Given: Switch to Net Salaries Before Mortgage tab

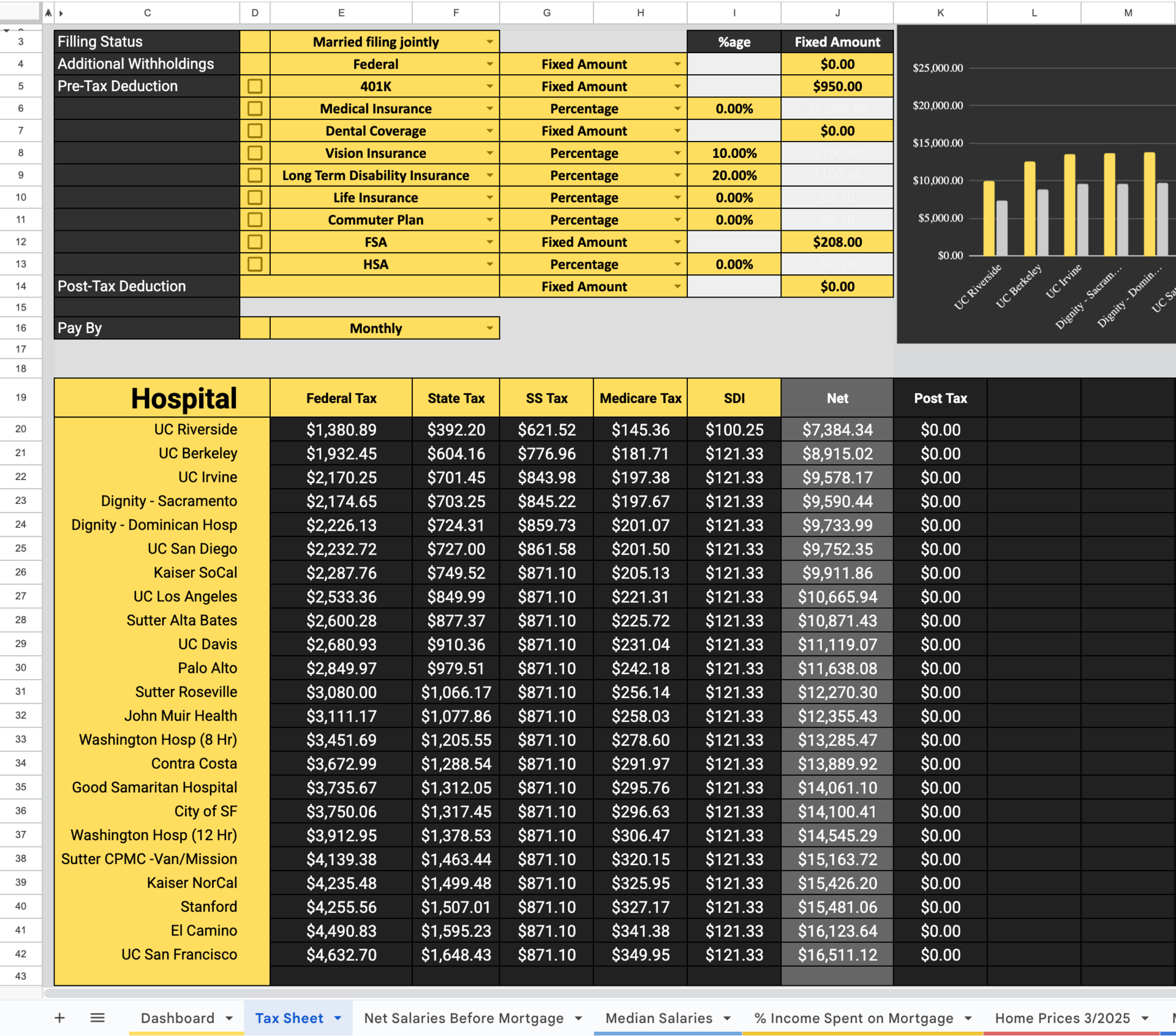Looking at the screenshot, I should click(464, 1018).
